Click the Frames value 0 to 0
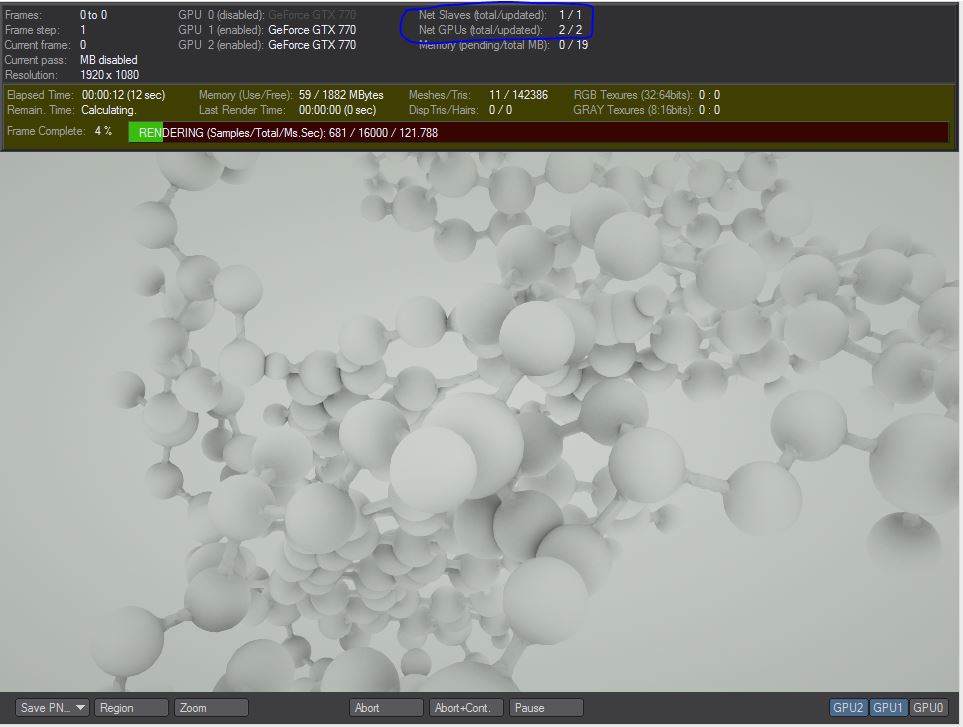This screenshot has width=963, height=727. [x=93, y=15]
